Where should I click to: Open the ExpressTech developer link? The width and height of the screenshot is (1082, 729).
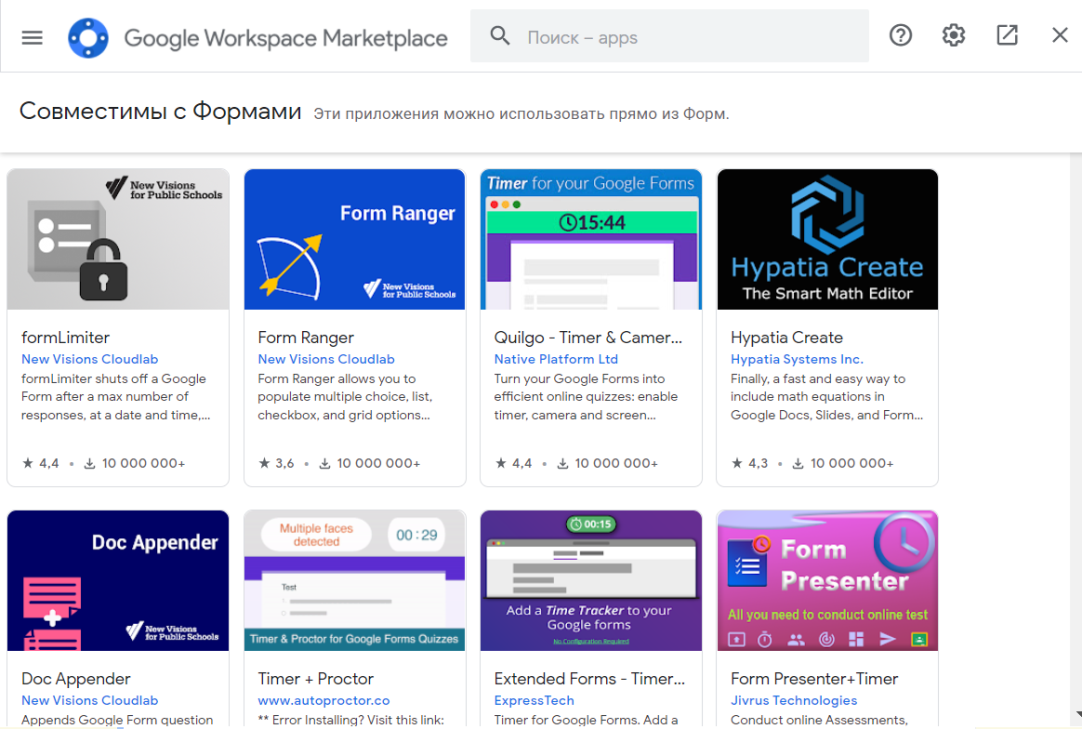click(534, 700)
